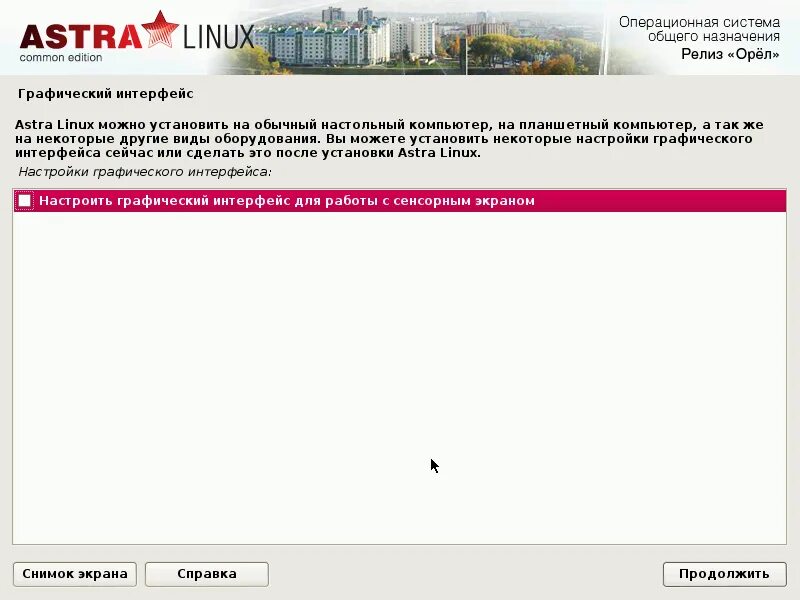This screenshot has height=600, width=800.
Task: Click the Astra Linux star logo
Action: (x=161, y=30)
